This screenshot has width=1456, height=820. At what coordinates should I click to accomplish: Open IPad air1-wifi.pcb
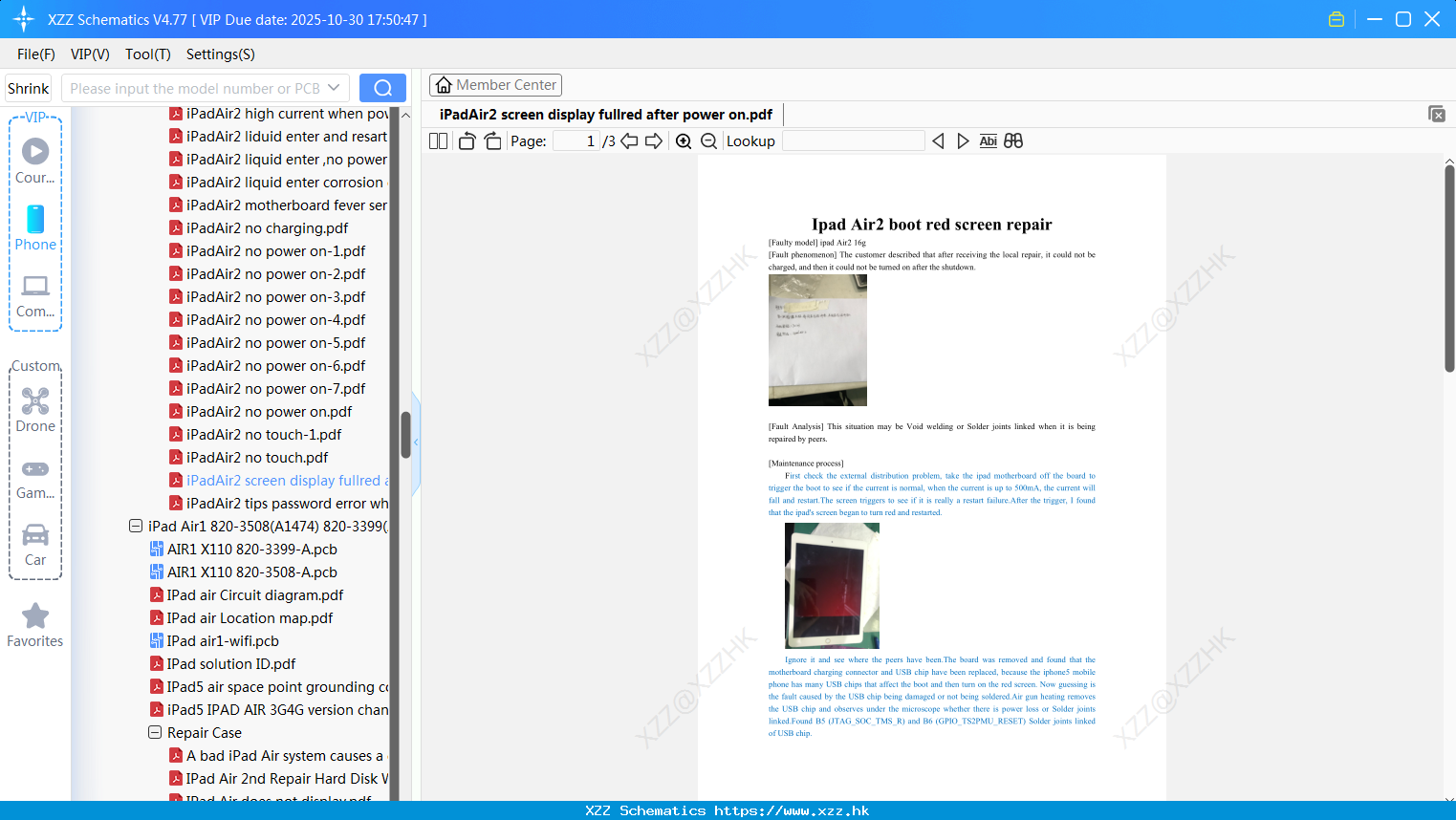coord(223,640)
